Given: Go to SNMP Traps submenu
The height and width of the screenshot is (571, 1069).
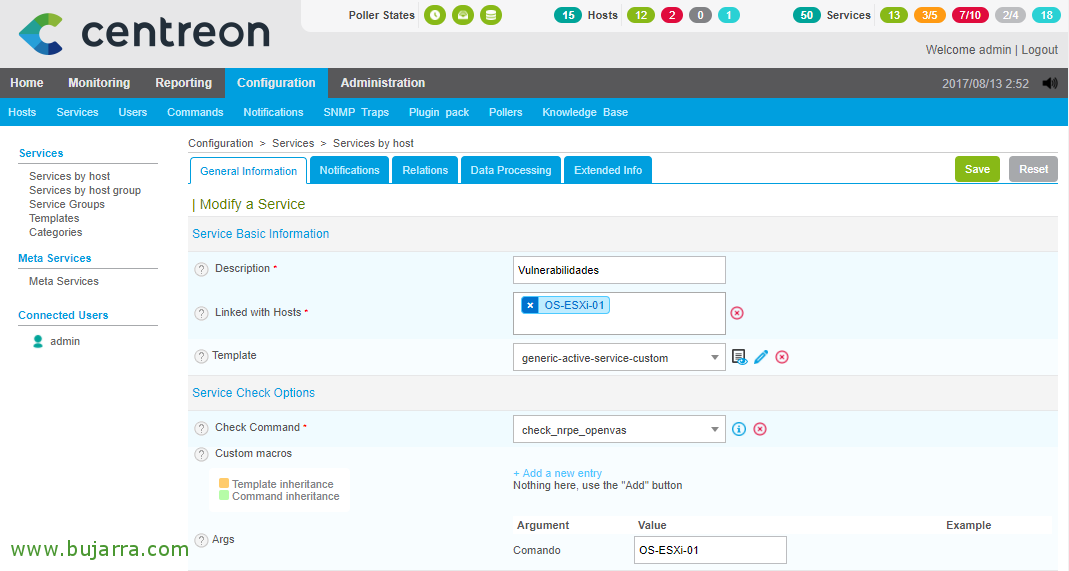Looking at the screenshot, I should pyautogui.click(x=356, y=112).
